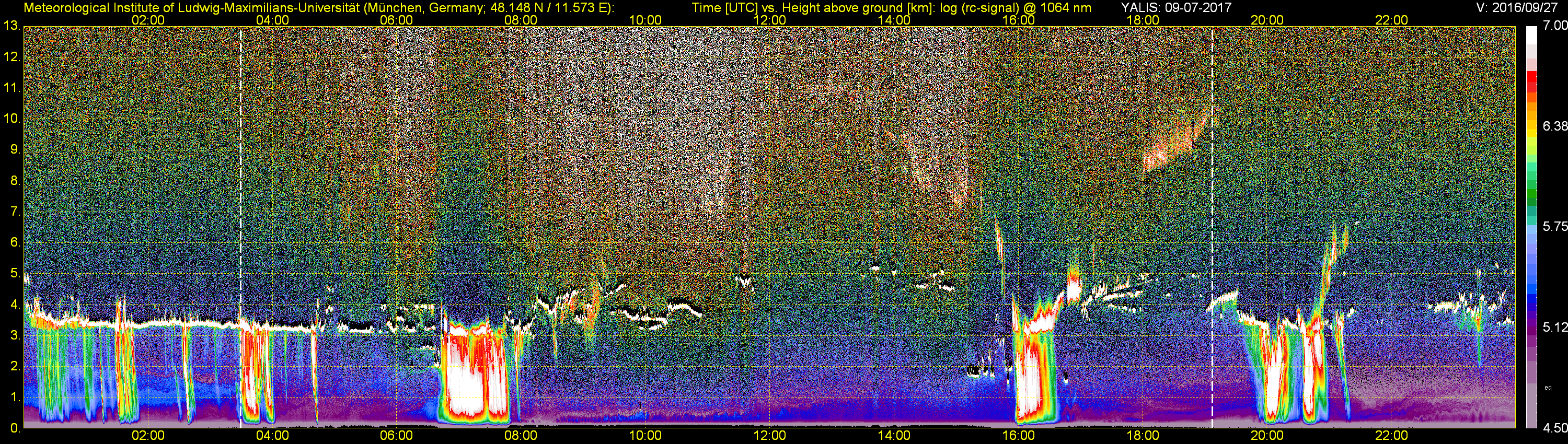Click the 02:00 label on the bottom time axis

point(148,436)
